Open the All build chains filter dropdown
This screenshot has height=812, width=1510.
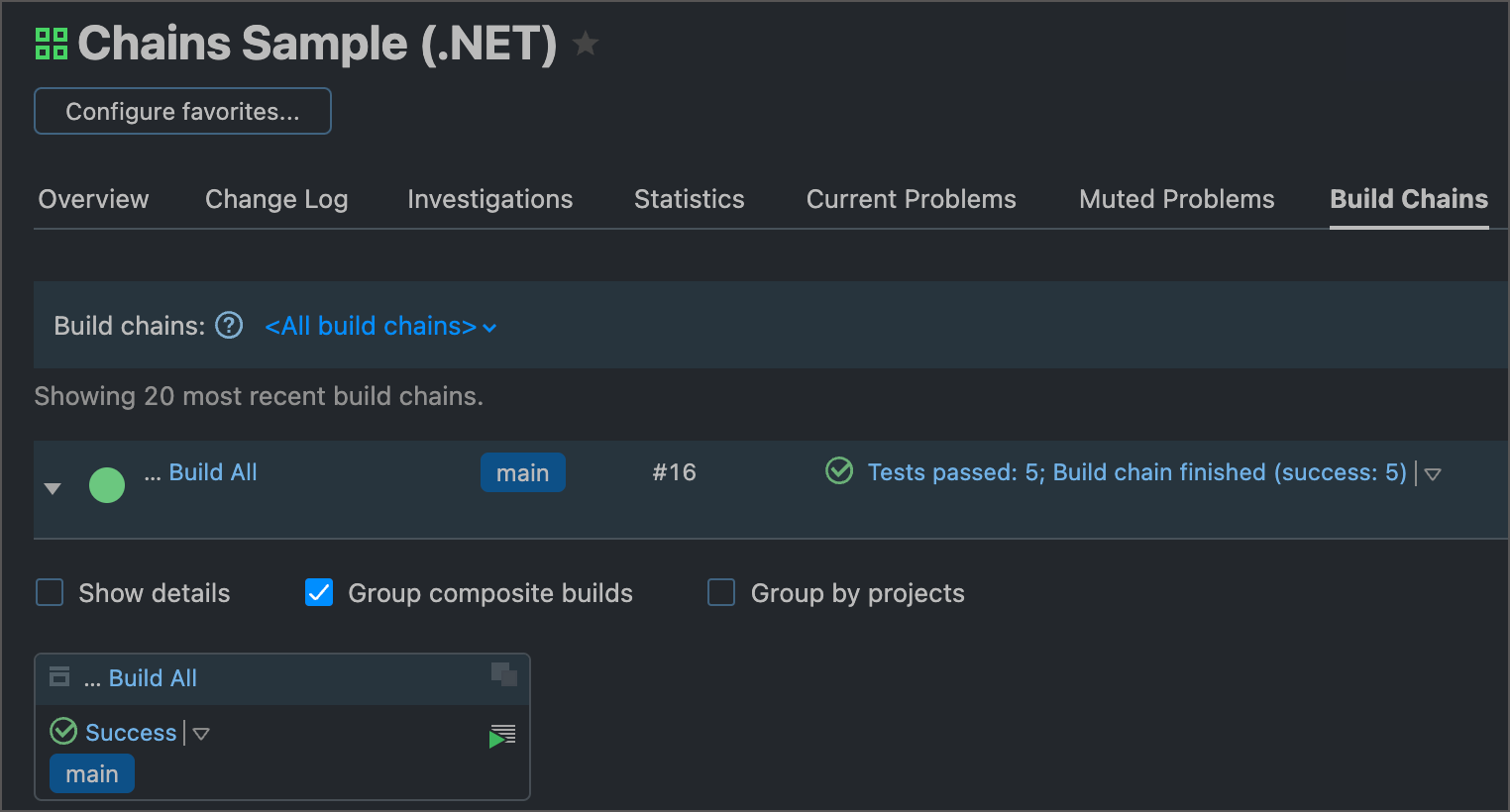[x=379, y=326]
